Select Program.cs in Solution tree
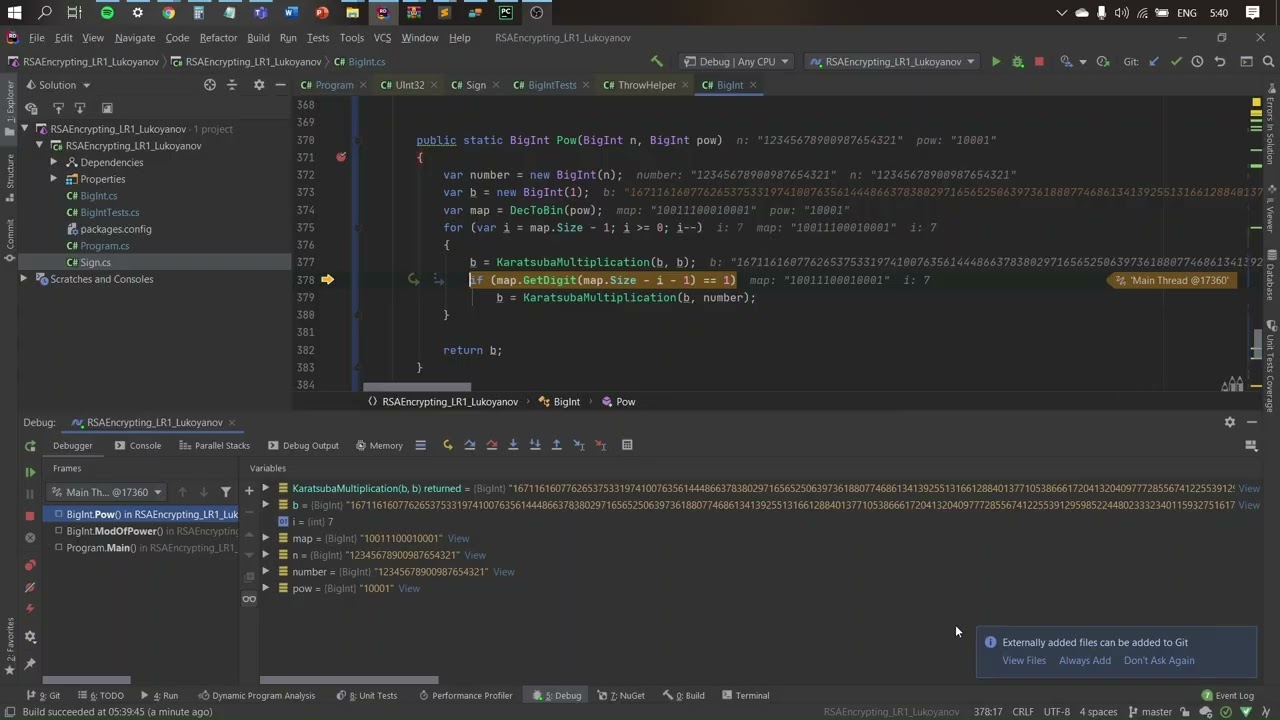The image size is (1280, 720). (104, 245)
